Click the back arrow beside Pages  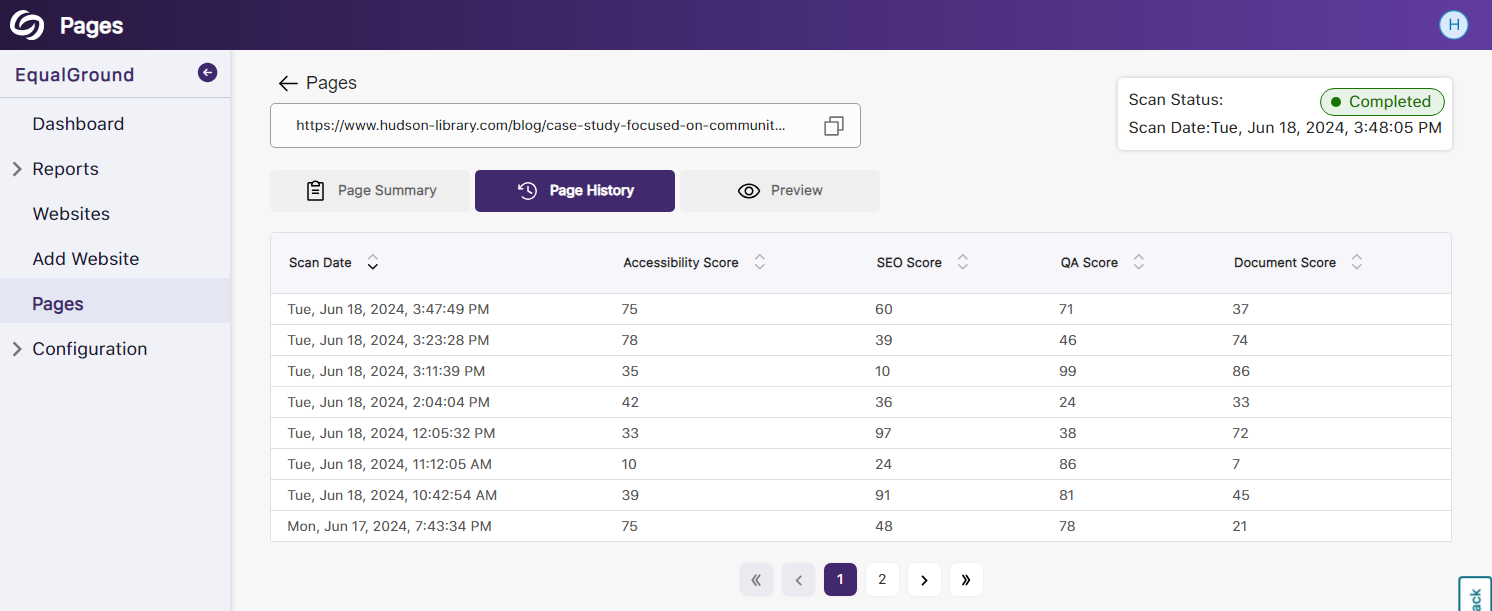tap(288, 83)
